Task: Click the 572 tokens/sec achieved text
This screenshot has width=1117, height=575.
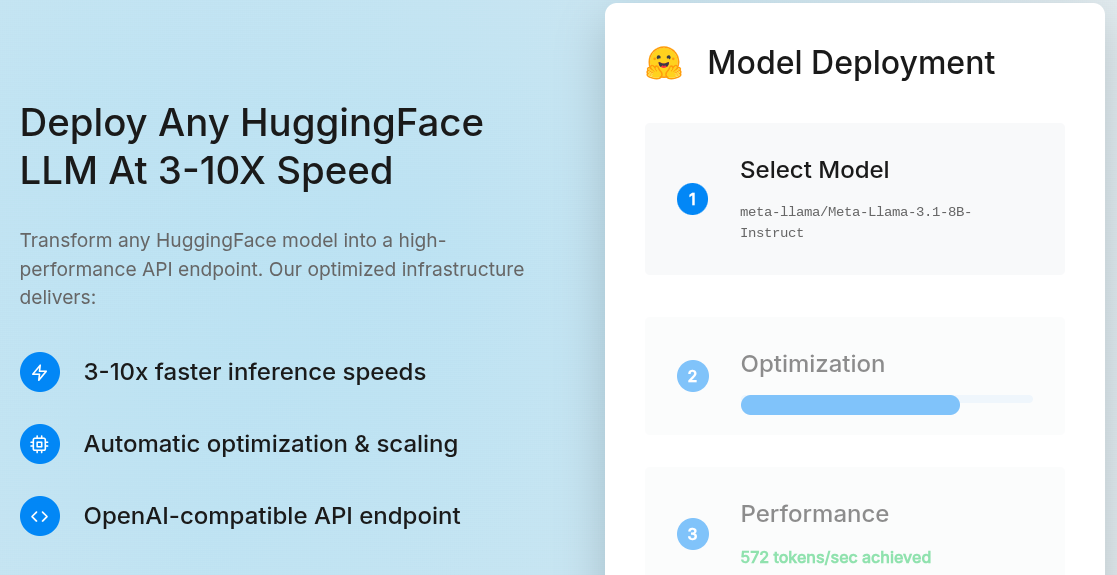Action: point(835,557)
